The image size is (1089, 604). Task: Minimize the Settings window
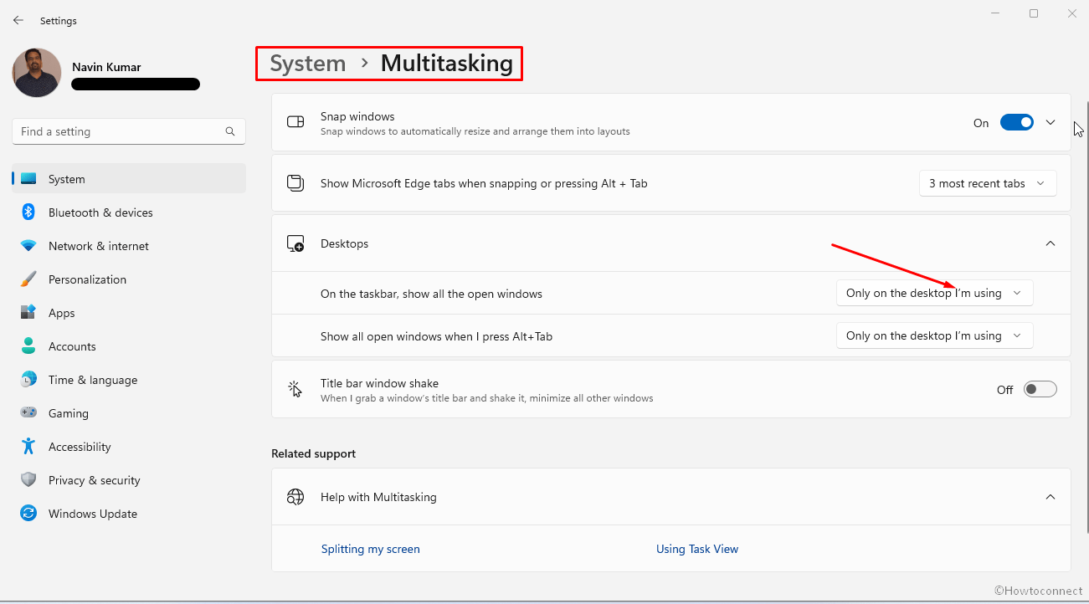tap(995, 13)
